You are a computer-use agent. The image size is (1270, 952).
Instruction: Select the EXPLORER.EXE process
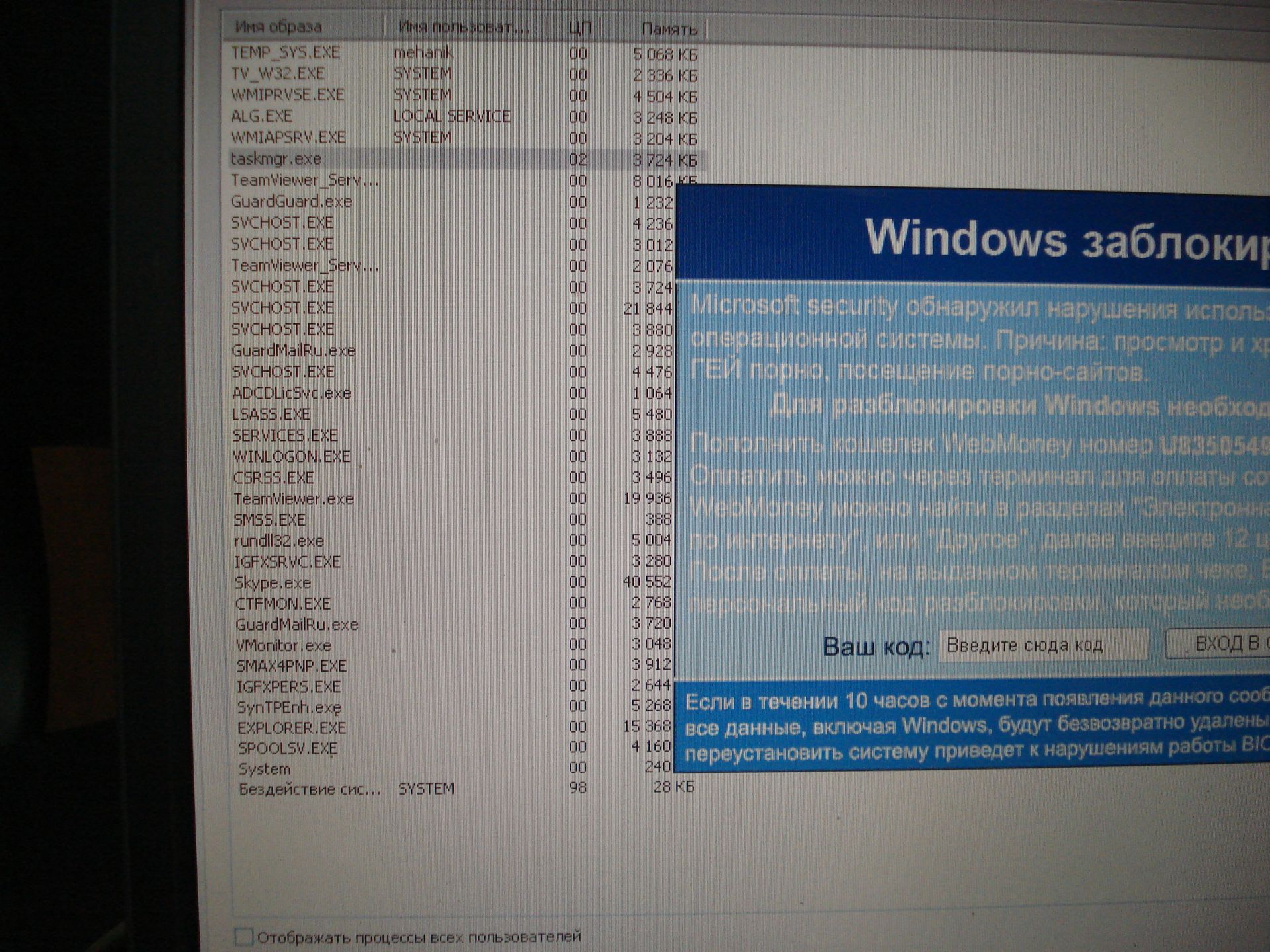tap(292, 728)
